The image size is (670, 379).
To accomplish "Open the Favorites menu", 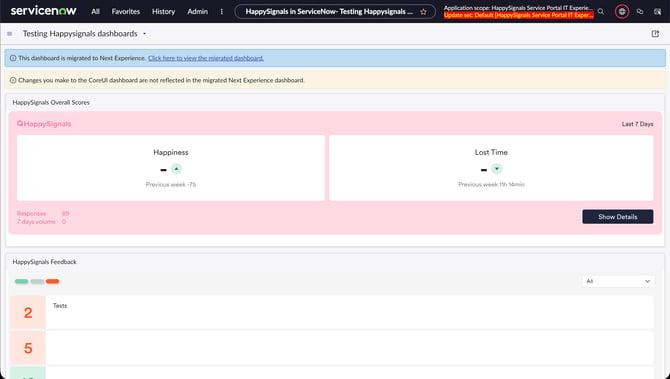I will [126, 12].
